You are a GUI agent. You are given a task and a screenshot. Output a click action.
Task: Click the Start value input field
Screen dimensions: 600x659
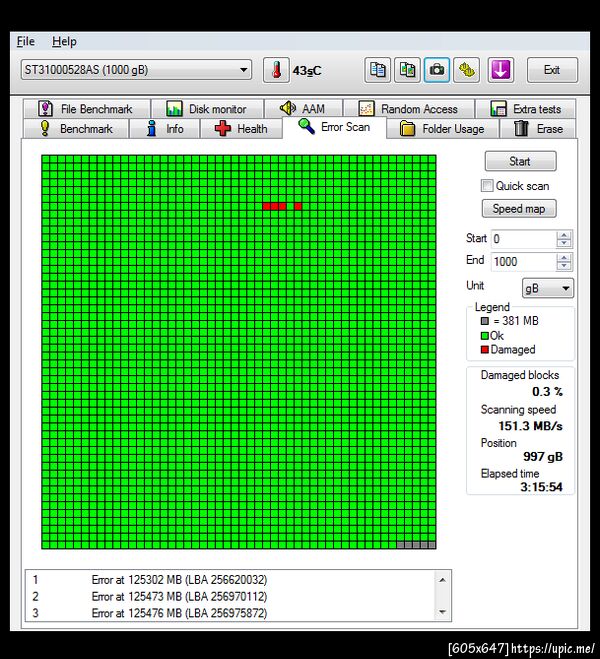pos(524,239)
